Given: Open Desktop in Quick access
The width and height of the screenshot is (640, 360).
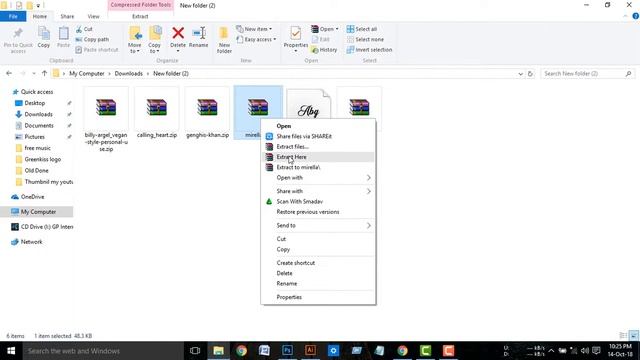Looking at the screenshot, I should coord(35,103).
